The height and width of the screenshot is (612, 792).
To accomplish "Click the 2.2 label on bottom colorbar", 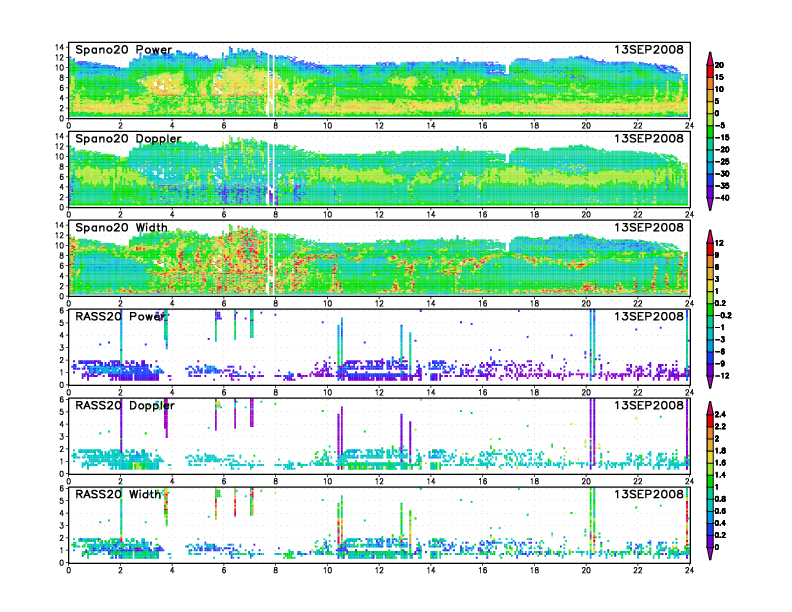I will [x=721, y=426].
